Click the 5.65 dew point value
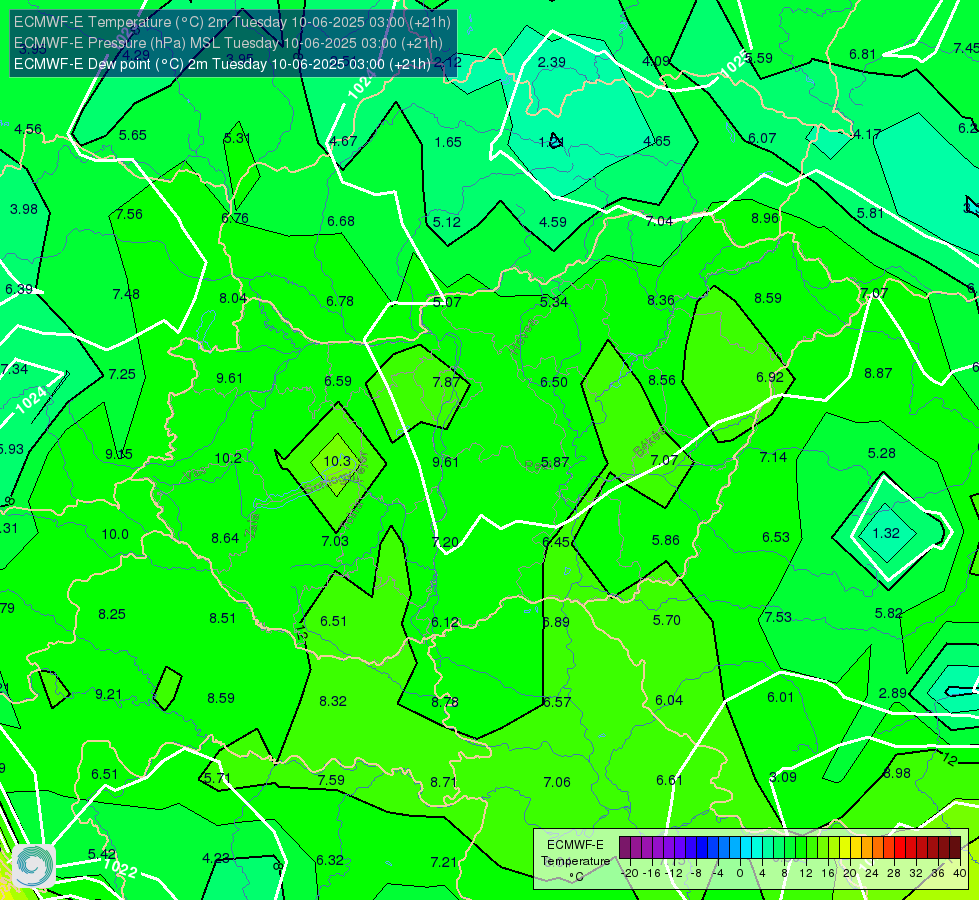Screen dimensions: 979x900 [x=132, y=135]
